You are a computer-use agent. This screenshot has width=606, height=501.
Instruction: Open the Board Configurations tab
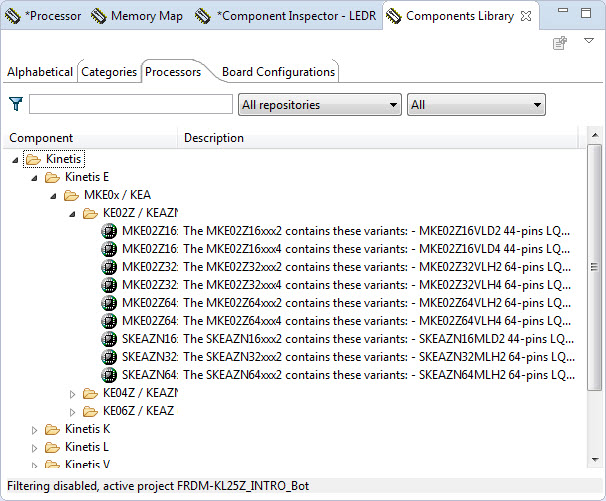[278, 72]
